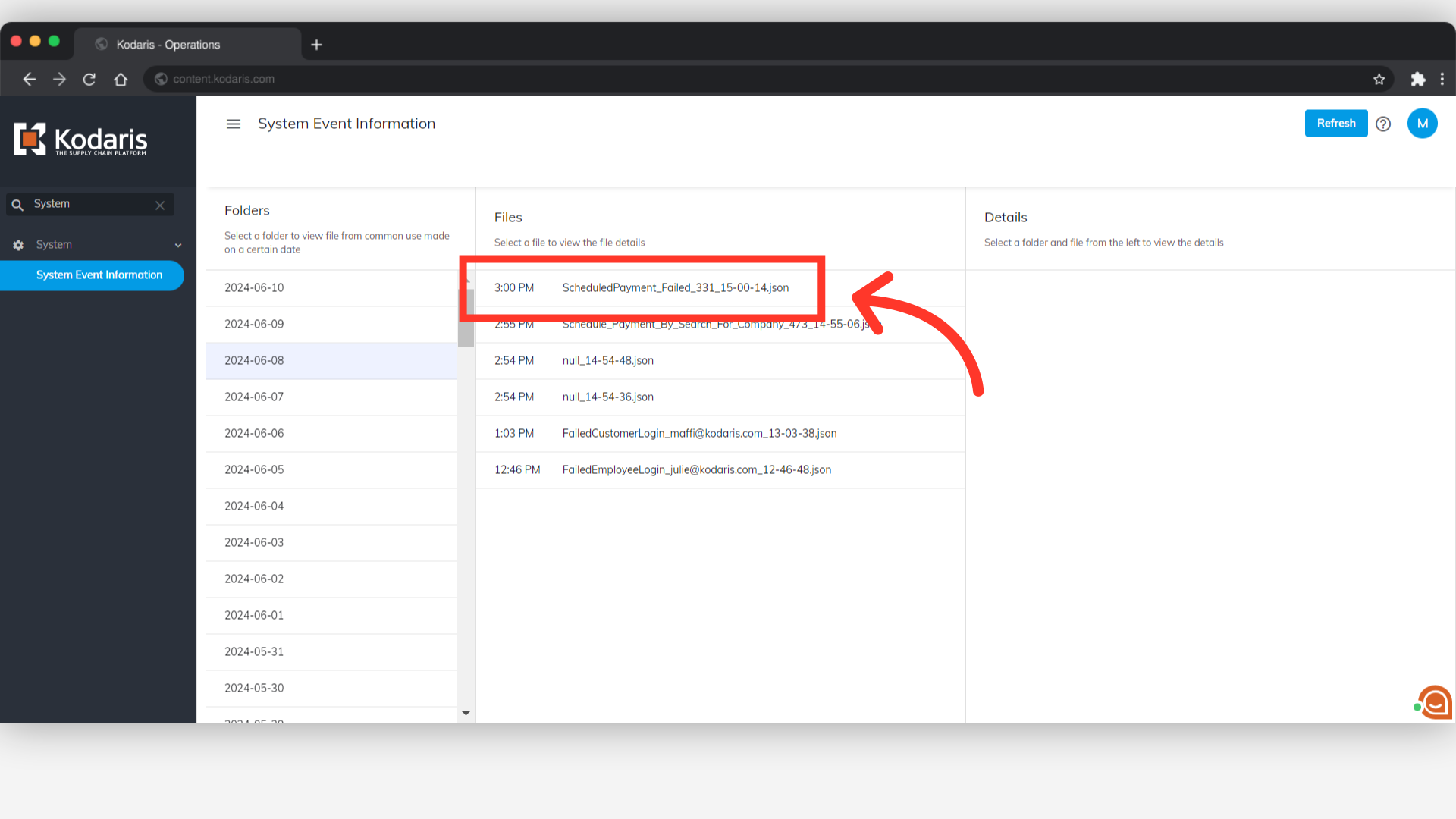Click the Refresh button
Screen dimensions: 1456x819
coord(1335,124)
